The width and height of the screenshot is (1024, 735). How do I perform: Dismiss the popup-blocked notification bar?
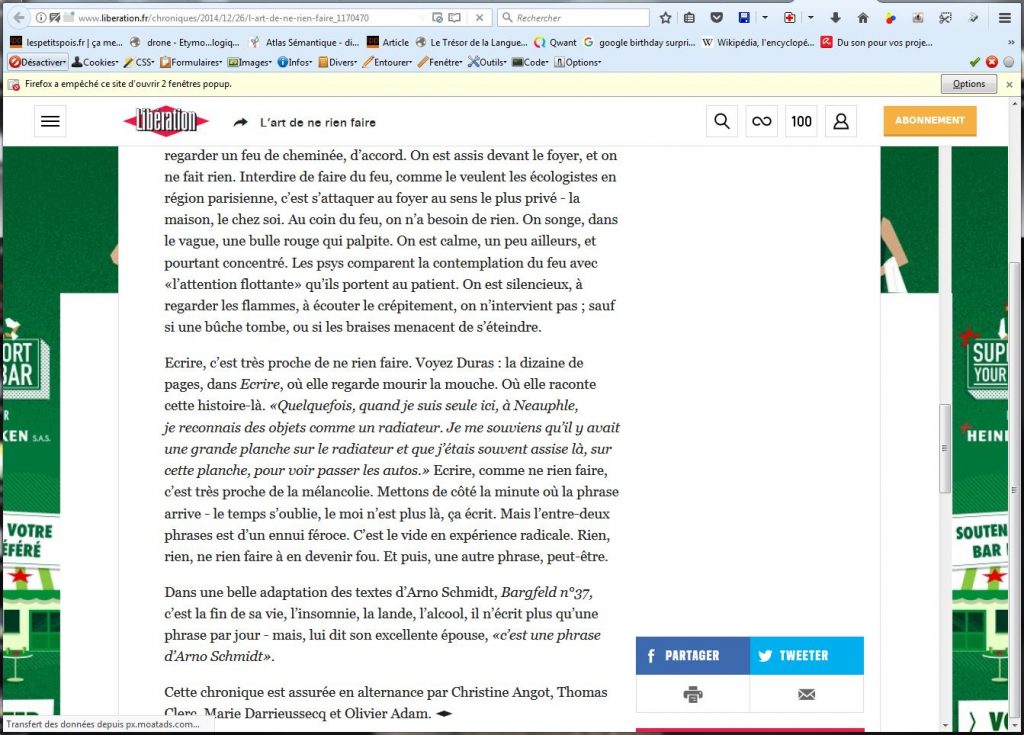[1009, 84]
